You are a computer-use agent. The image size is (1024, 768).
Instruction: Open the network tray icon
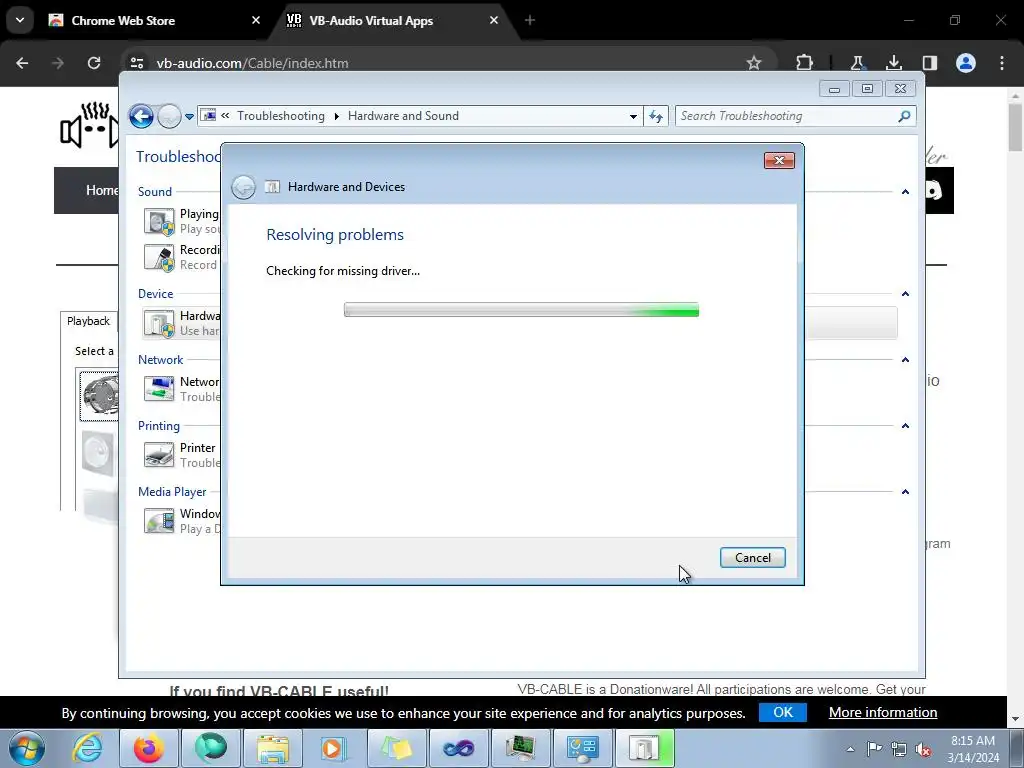pyautogui.click(x=899, y=749)
